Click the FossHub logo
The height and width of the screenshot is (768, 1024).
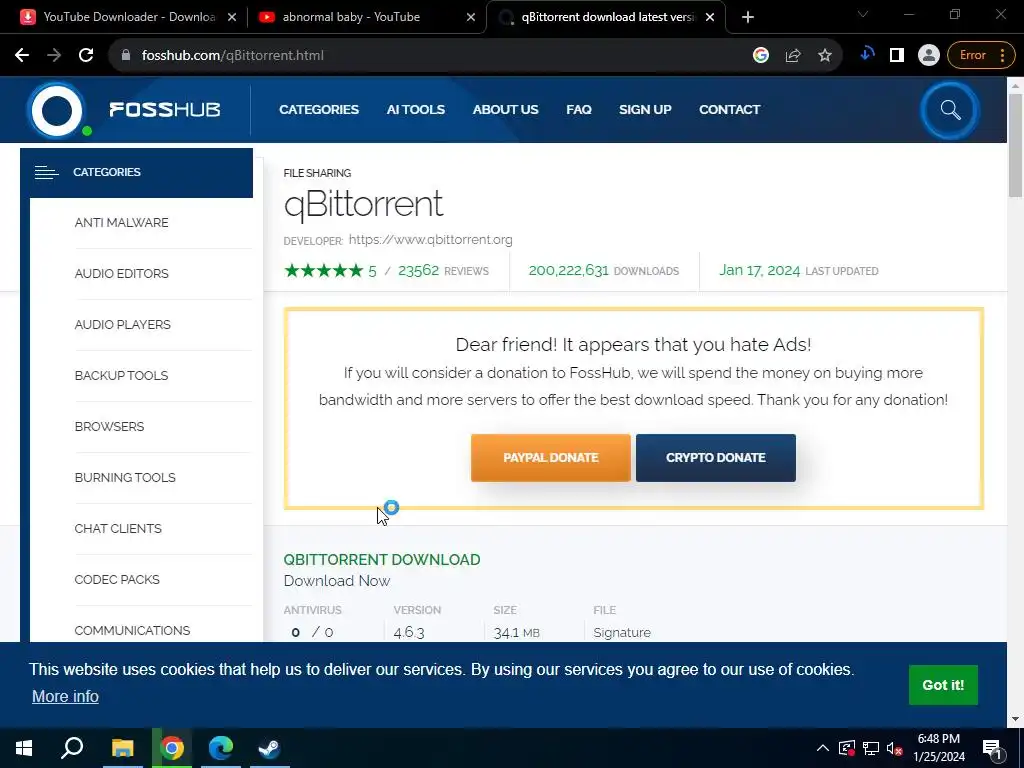pos(124,110)
